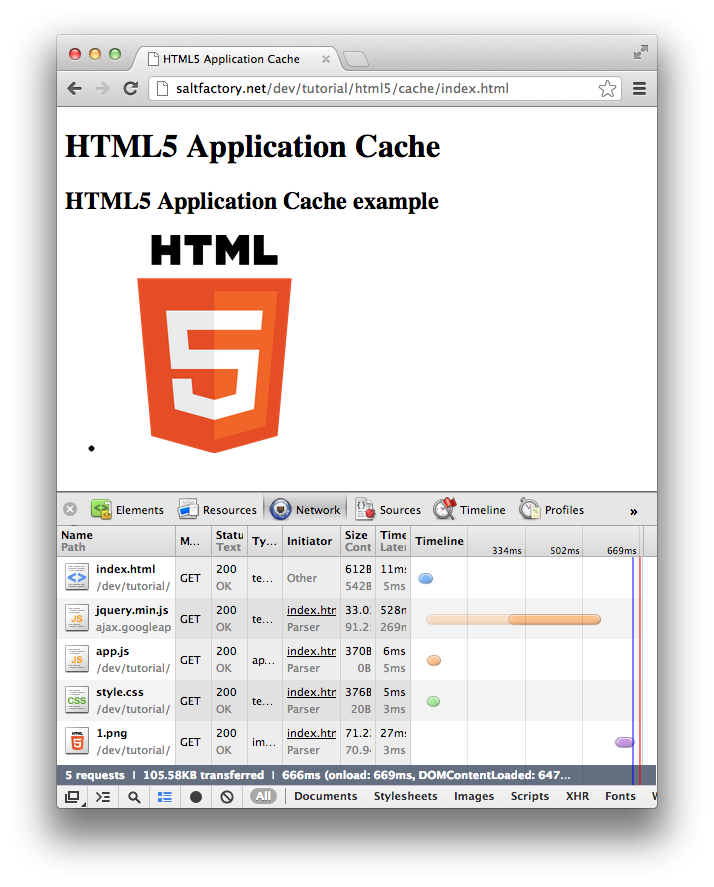Image resolution: width=714 pixels, height=887 pixels.
Task: Follow the 1.png initiator link
Action: 311,733
